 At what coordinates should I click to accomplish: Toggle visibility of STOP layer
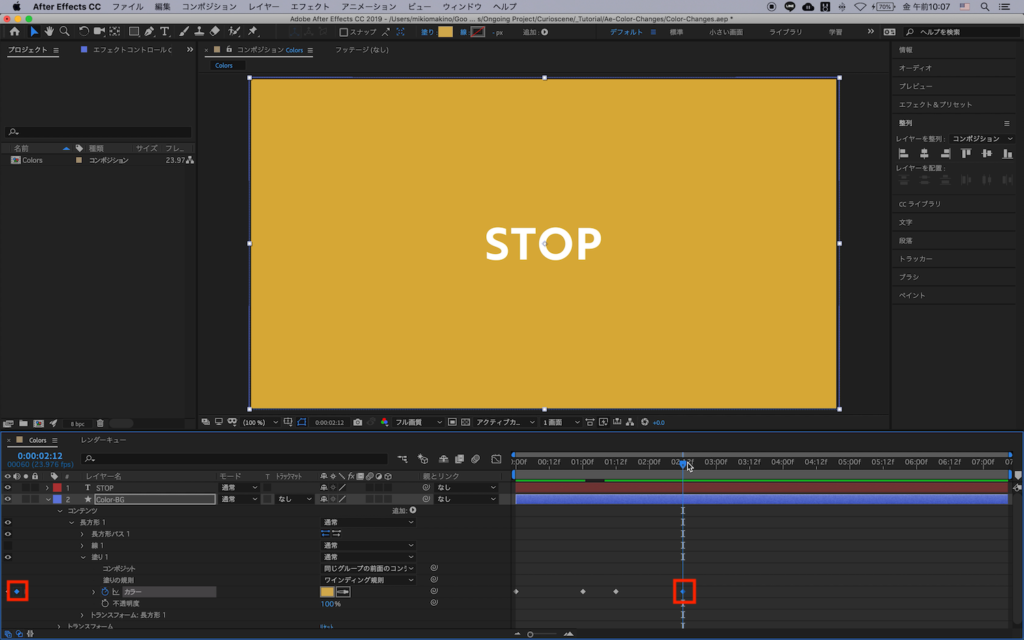tap(8, 487)
